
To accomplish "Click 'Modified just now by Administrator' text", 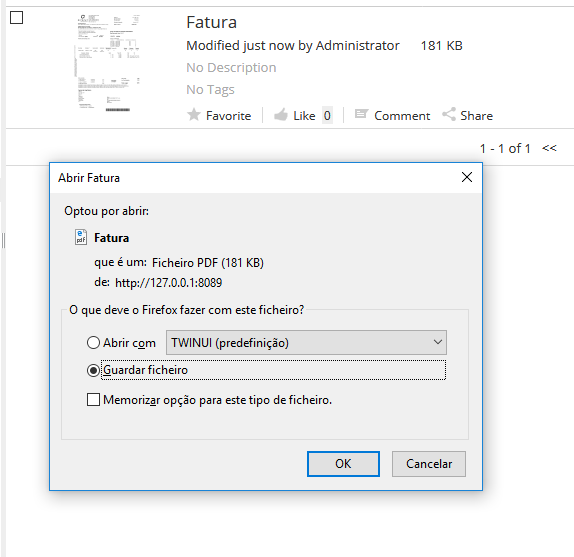I will click(293, 46).
